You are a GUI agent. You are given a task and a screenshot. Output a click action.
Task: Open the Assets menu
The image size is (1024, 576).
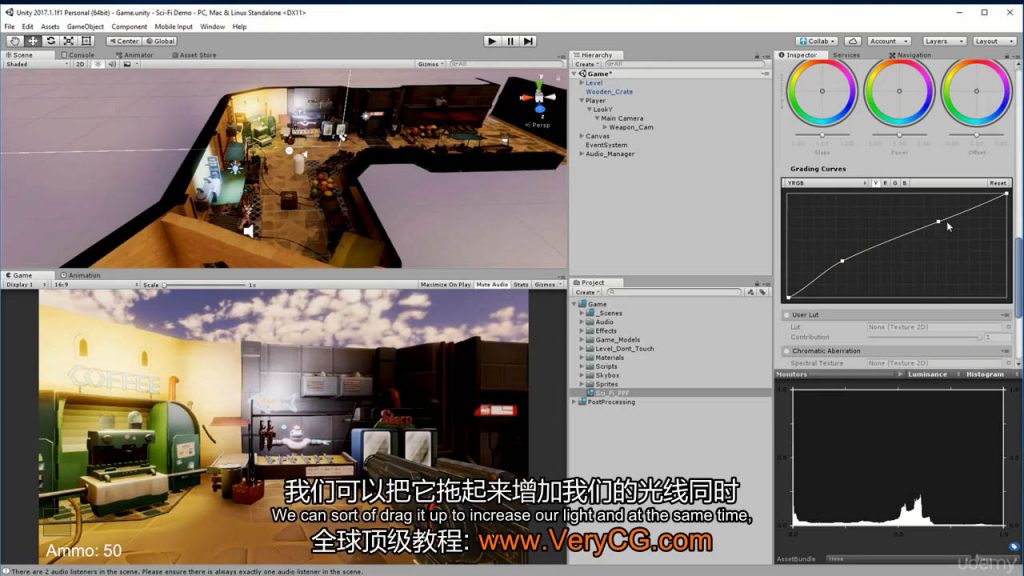tap(50, 27)
